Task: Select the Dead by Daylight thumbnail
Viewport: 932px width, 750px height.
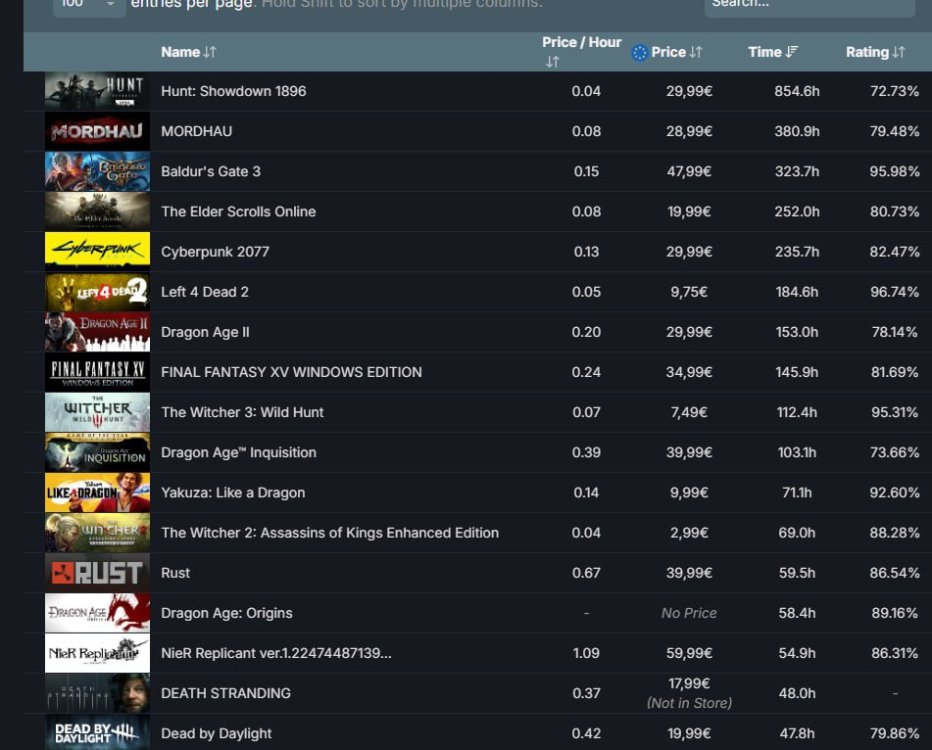Action: (97, 732)
